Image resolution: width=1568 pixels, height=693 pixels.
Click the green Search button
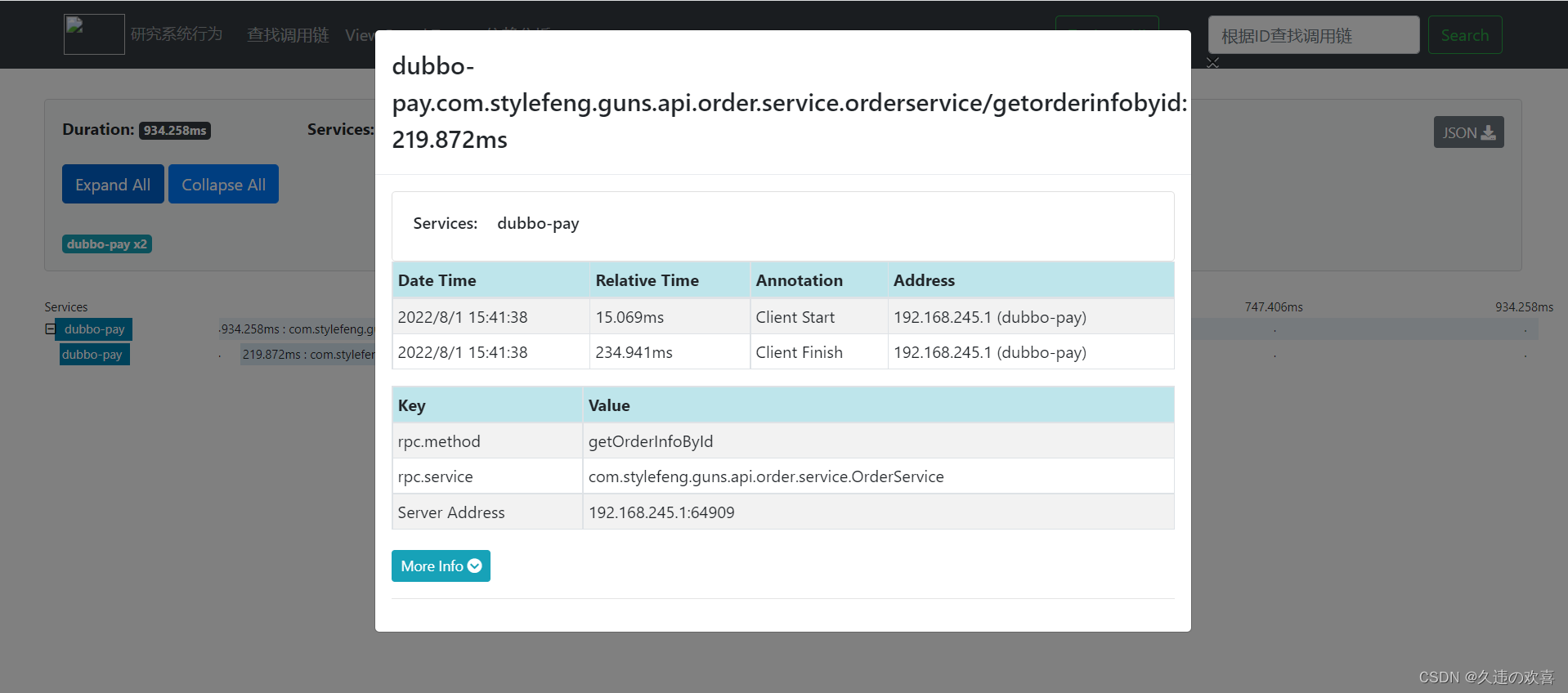click(x=1464, y=35)
